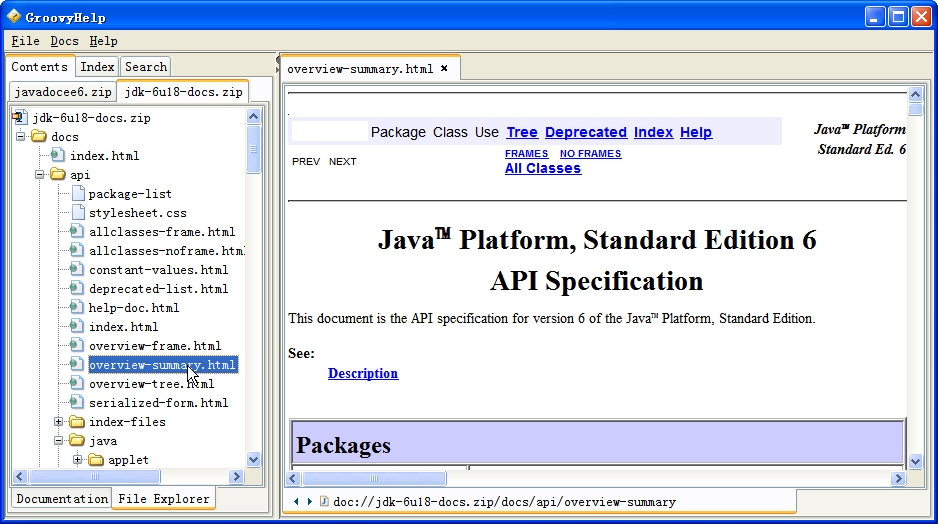Select the File Explorer bottom tab
The width and height of the screenshot is (938, 524).
click(163, 498)
